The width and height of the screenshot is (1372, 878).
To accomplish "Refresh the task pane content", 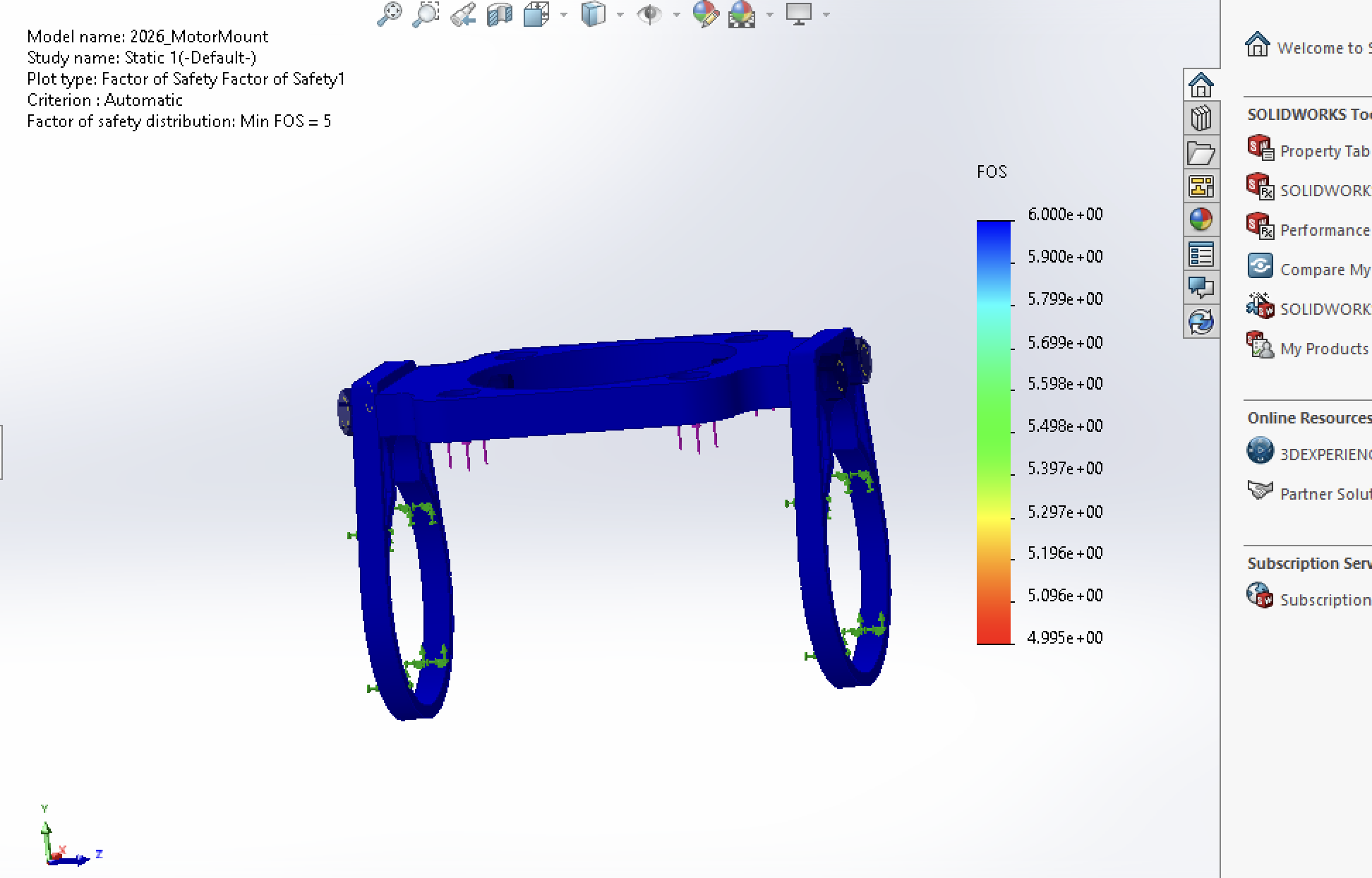I will tap(1203, 323).
